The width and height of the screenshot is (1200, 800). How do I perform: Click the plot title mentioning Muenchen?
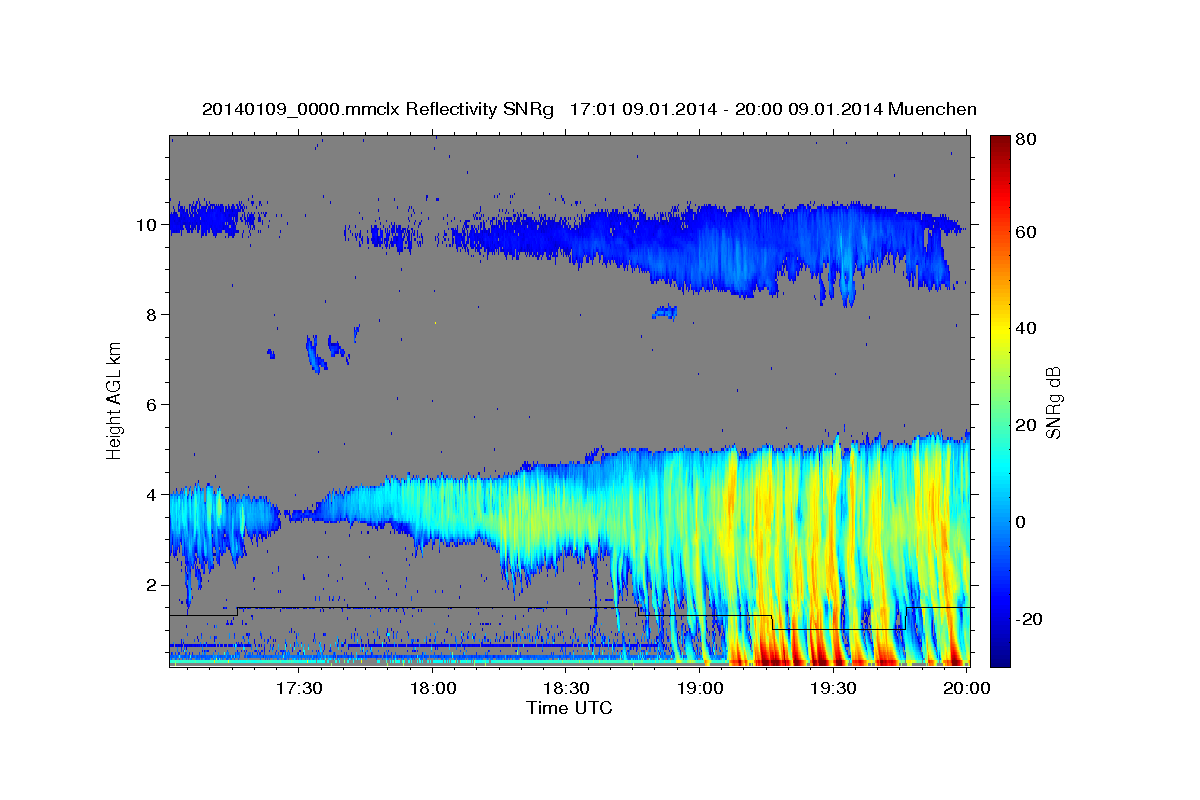pos(589,109)
